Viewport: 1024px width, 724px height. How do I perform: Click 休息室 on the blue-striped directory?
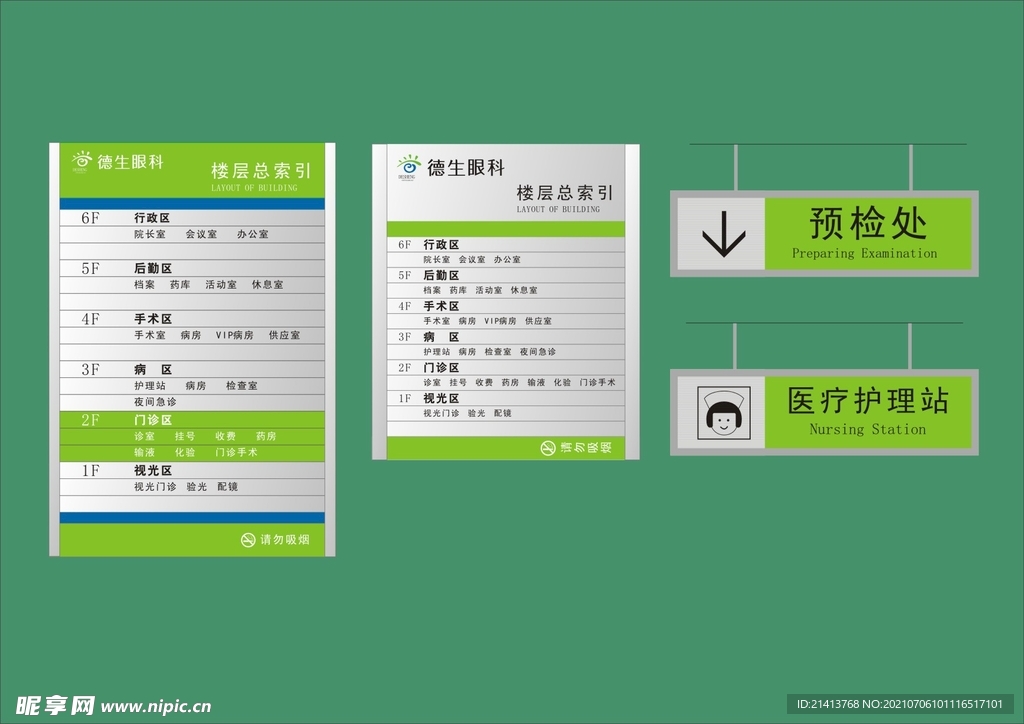(268, 285)
